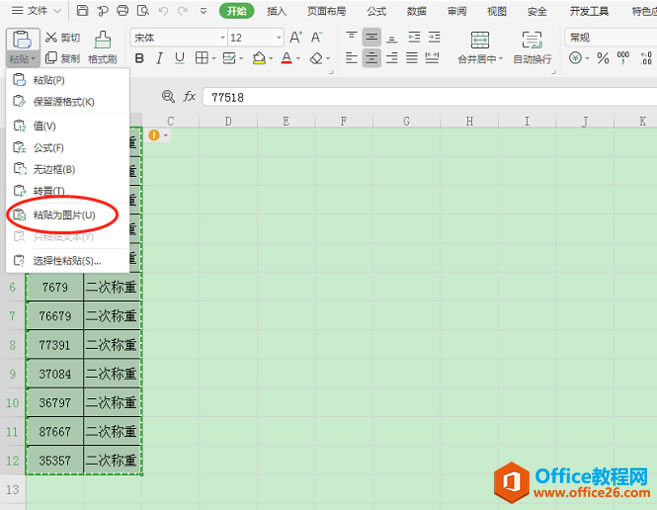This screenshot has width=657, height=510.
Task: Click the Redo arrow
Action: click(182, 11)
